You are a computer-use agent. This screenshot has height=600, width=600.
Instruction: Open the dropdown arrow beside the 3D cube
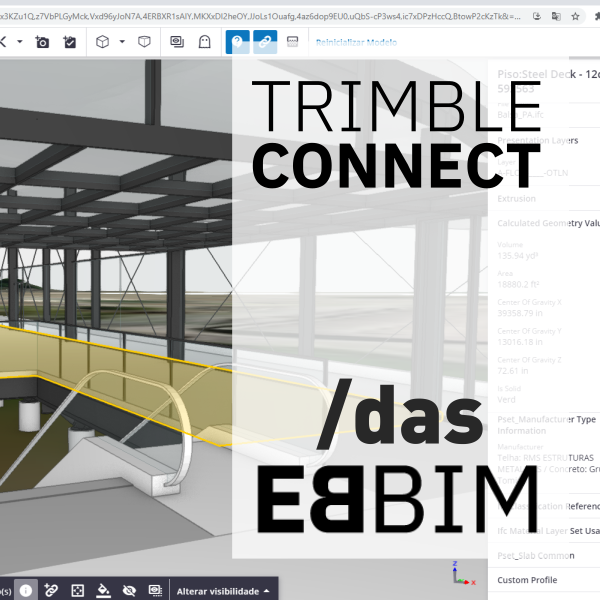click(x=122, y=41)
